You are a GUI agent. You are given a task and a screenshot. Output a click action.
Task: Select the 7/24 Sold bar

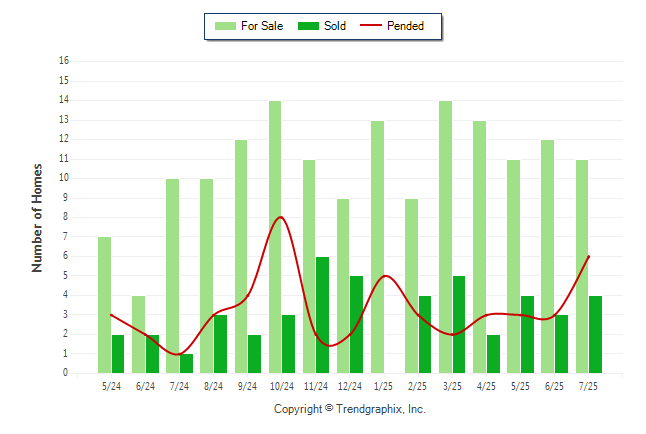pyautogui.click(x=186, y=364)
